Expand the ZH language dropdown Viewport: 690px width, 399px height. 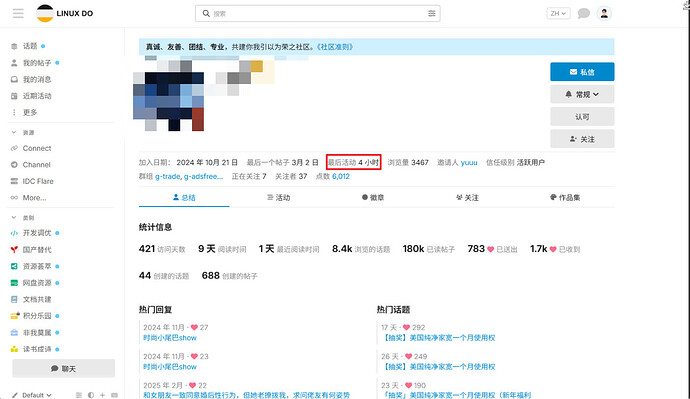(558, 13)
